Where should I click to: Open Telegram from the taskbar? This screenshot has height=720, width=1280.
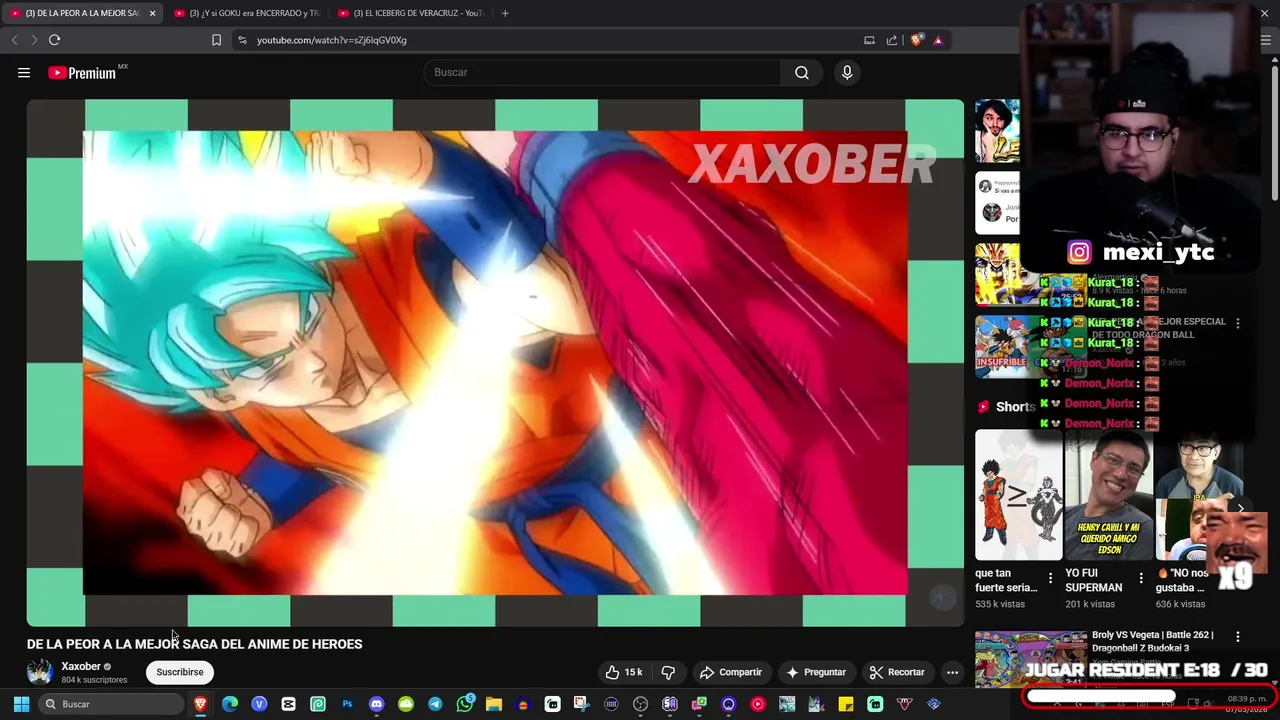(x=435, y=704)
